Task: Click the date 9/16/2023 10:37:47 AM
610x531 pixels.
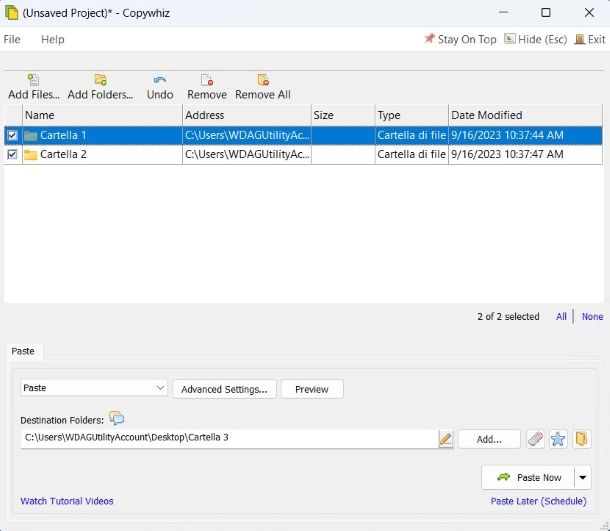Action: coord(507,154)
